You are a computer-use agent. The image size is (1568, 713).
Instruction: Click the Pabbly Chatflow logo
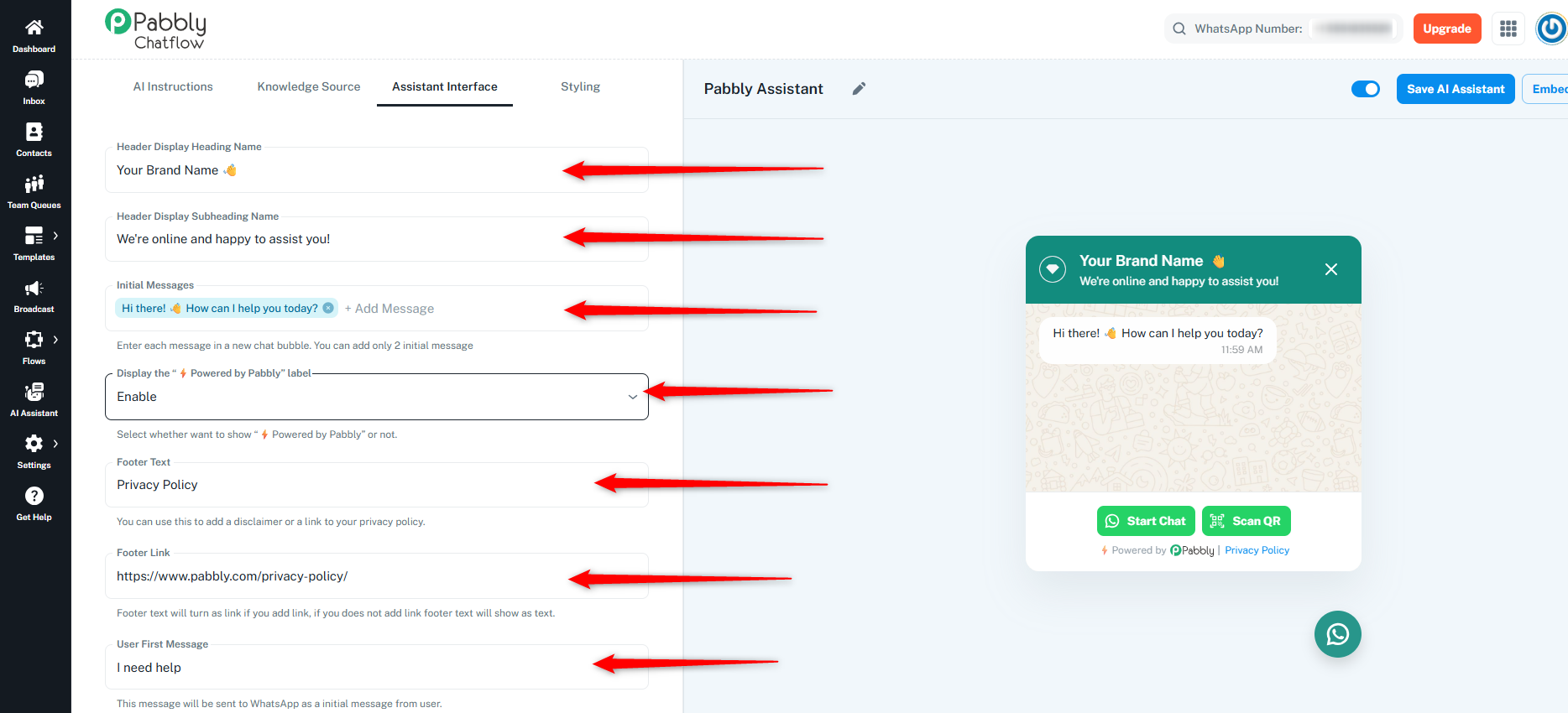[x=156, y=29]
